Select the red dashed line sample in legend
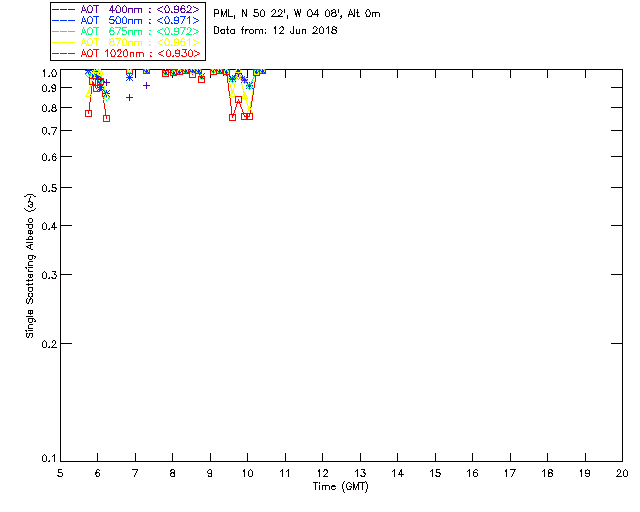 pyautogui.click(x=64, y=53)
